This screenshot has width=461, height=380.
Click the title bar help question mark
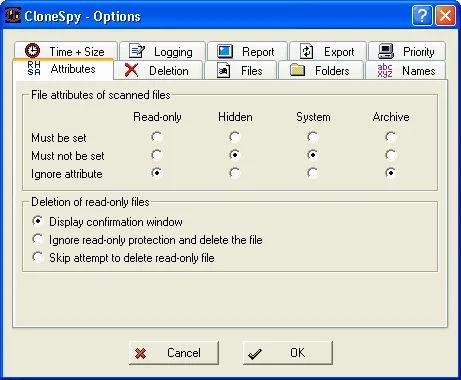pyautogui.click(x=422, y=15)
